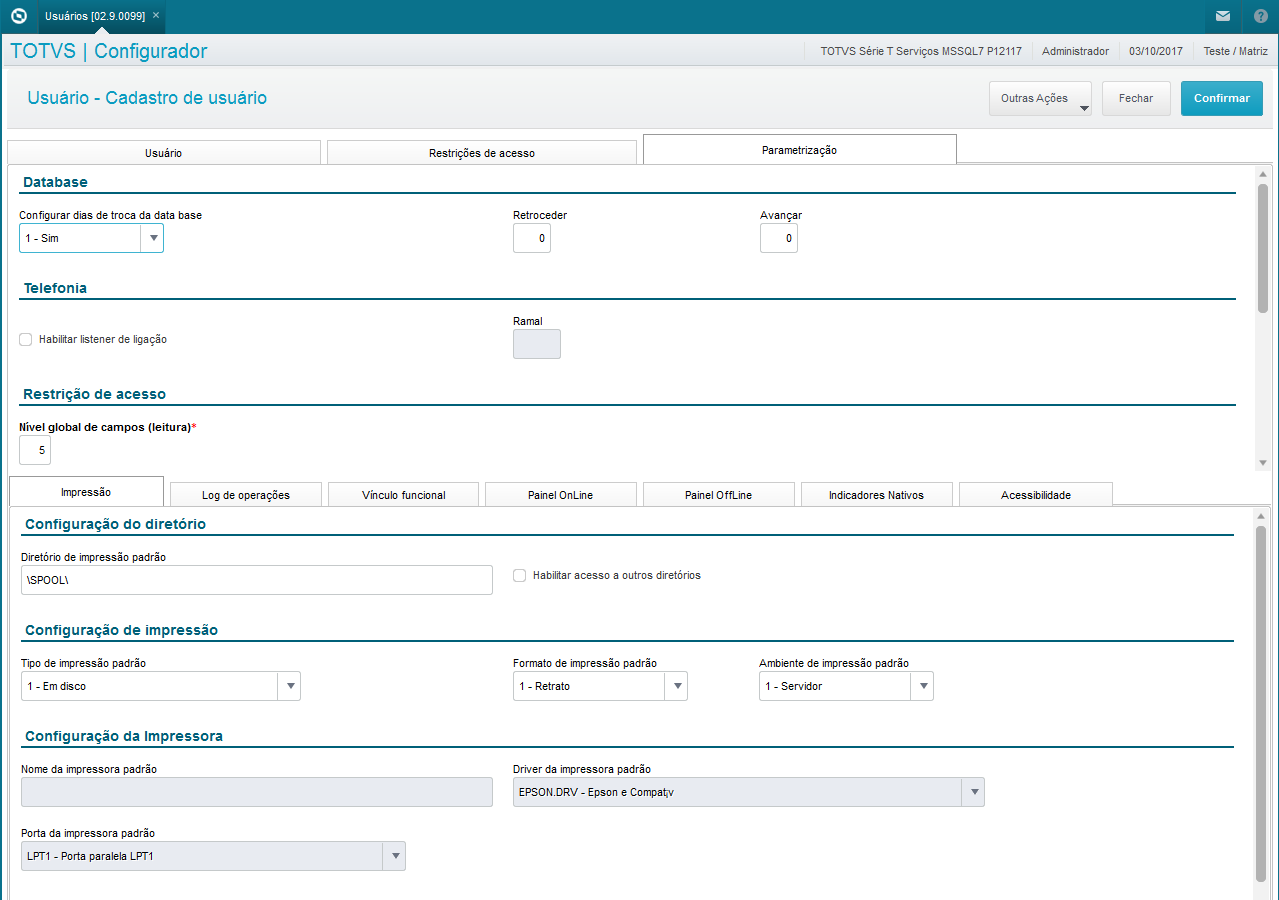Enable Habilitar listener de ligação checkbox
This screenshot has width=1279, height=900.
[x=26, y=339]
